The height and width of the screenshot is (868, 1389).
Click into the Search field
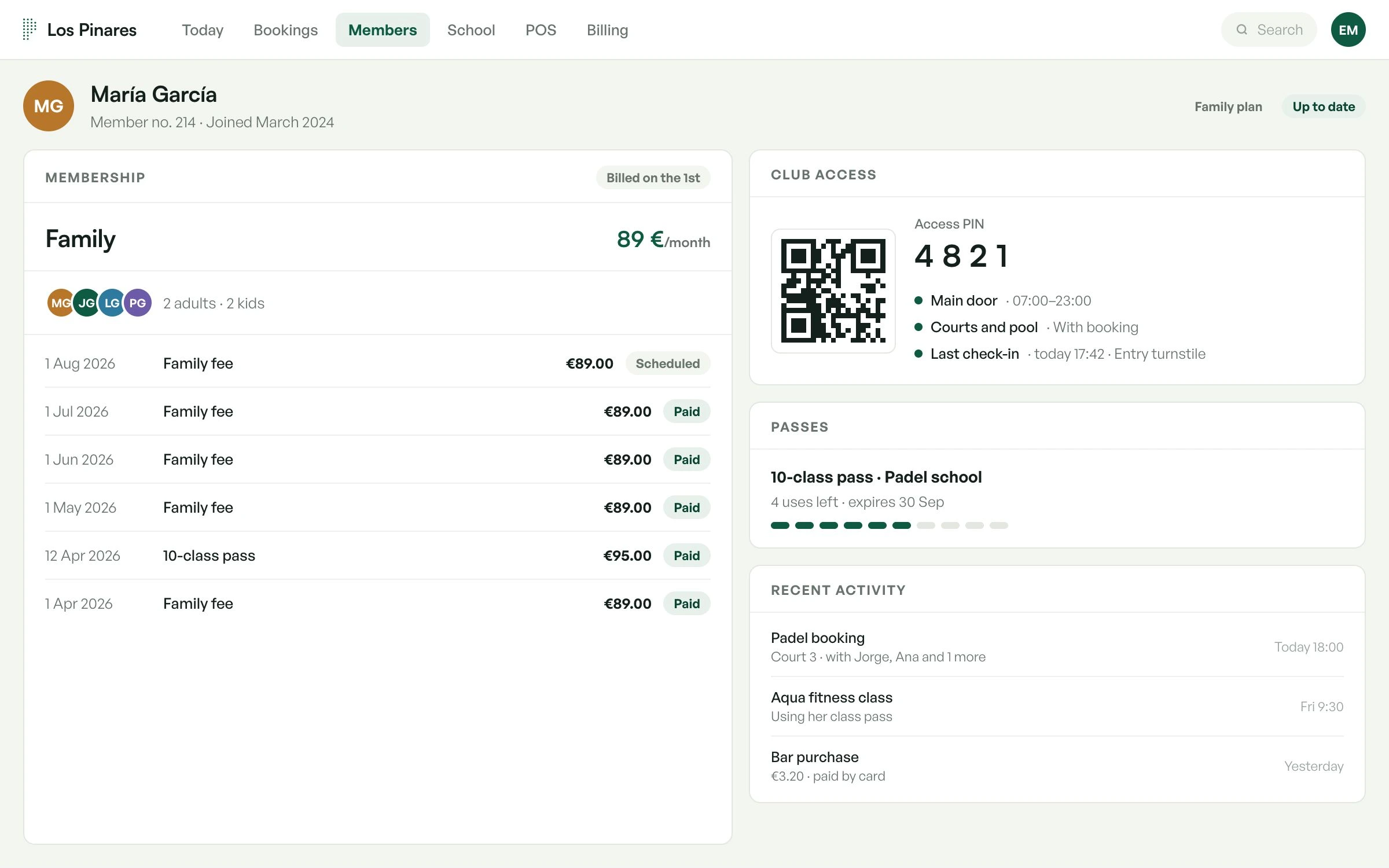[1269, 30]
